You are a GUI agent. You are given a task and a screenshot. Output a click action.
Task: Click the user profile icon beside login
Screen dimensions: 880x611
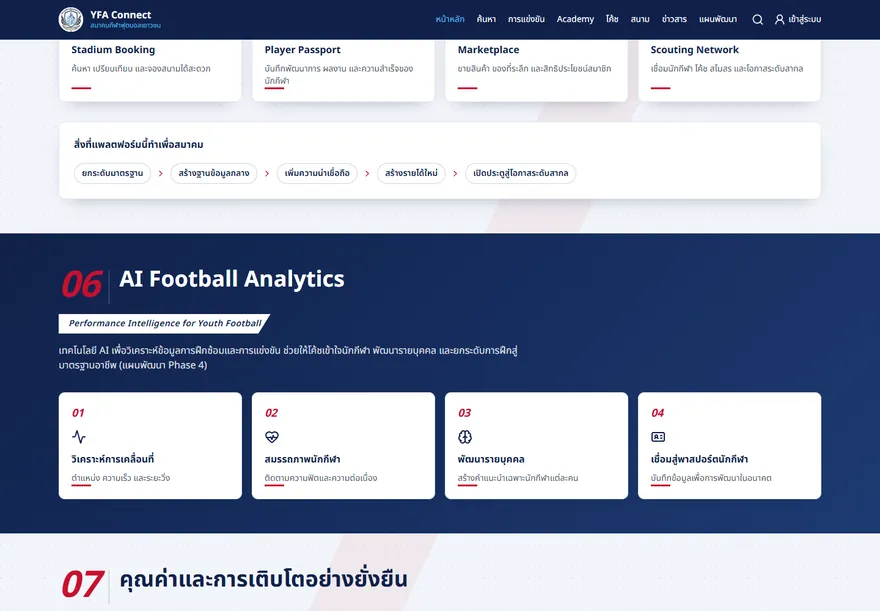click(x=779, y=20)
